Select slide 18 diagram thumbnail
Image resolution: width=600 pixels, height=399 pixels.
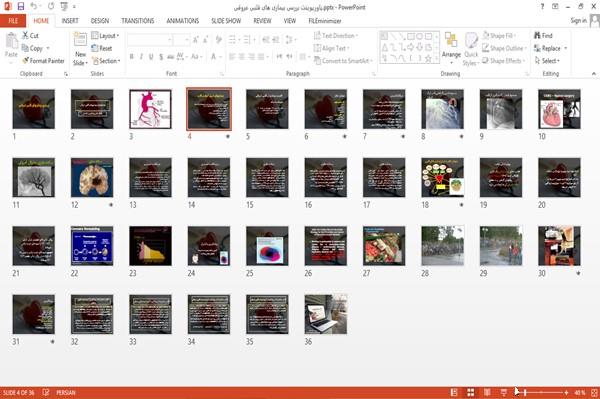(443, 178)
